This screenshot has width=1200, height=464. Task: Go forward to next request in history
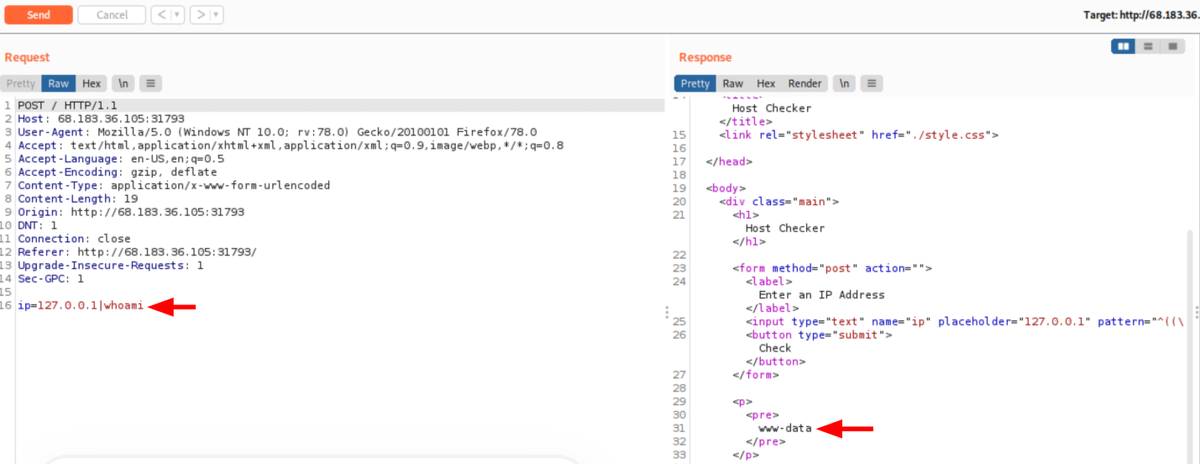199,15
